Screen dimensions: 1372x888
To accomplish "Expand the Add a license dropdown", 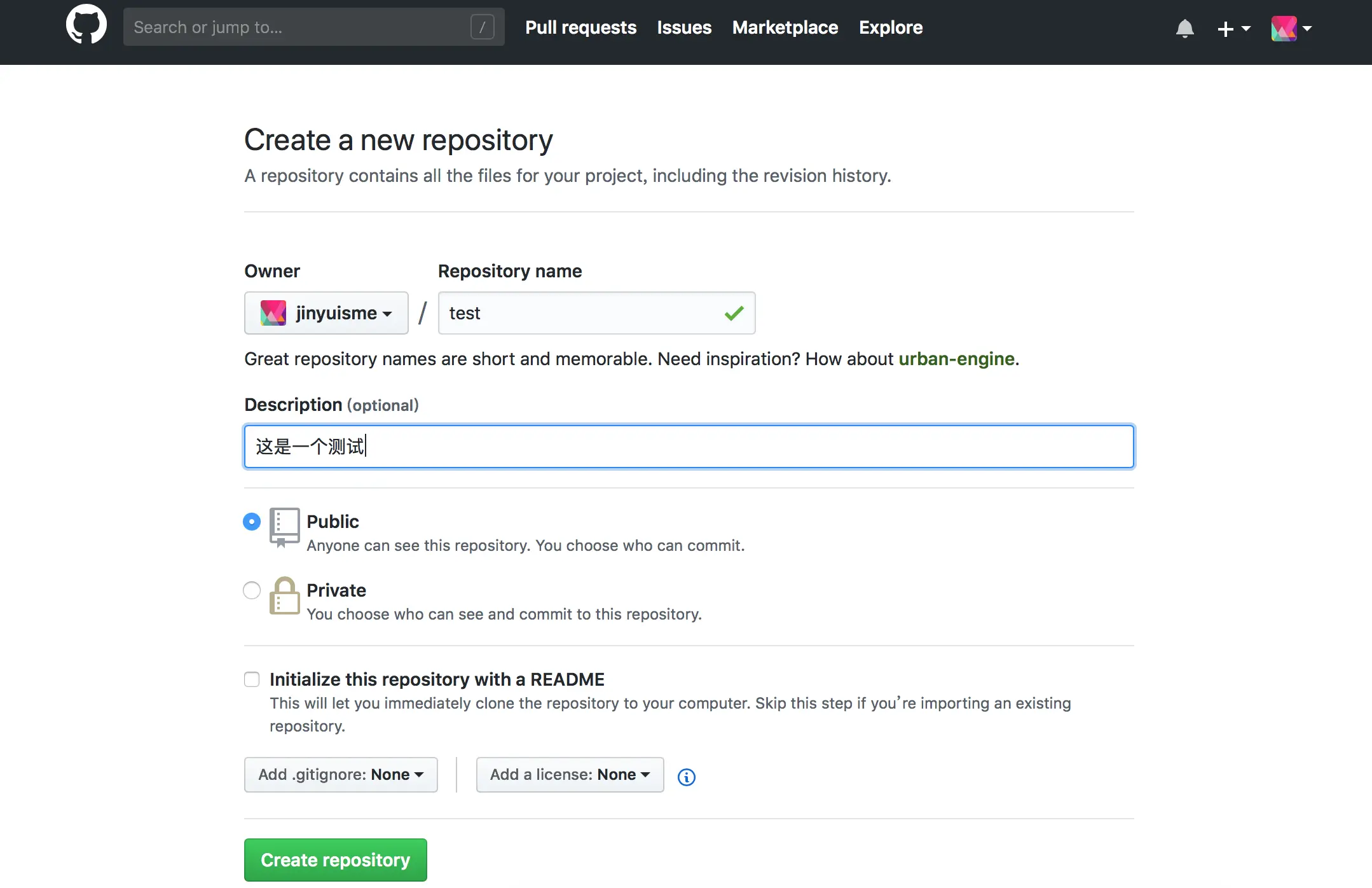I will coord(570,774).
